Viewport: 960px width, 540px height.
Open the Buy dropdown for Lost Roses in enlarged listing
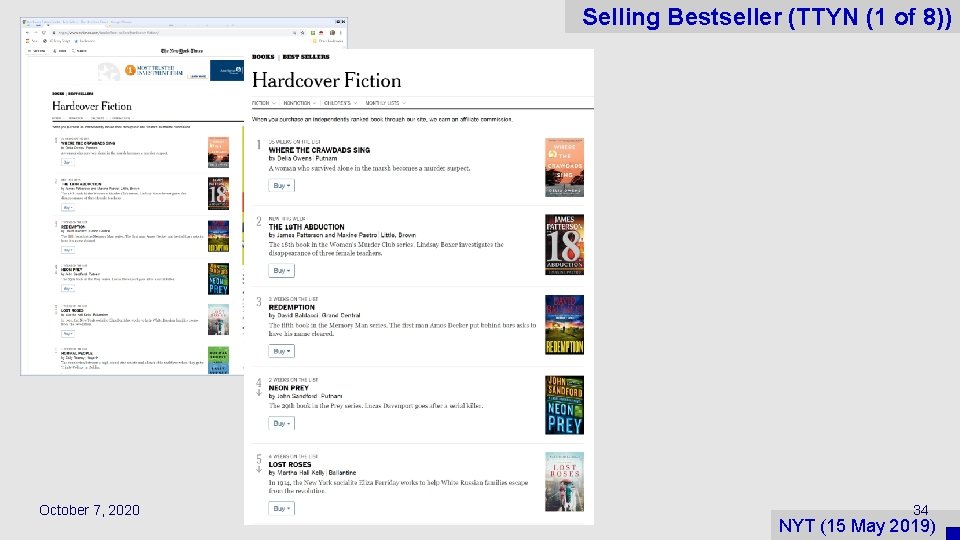pos(281,509)
